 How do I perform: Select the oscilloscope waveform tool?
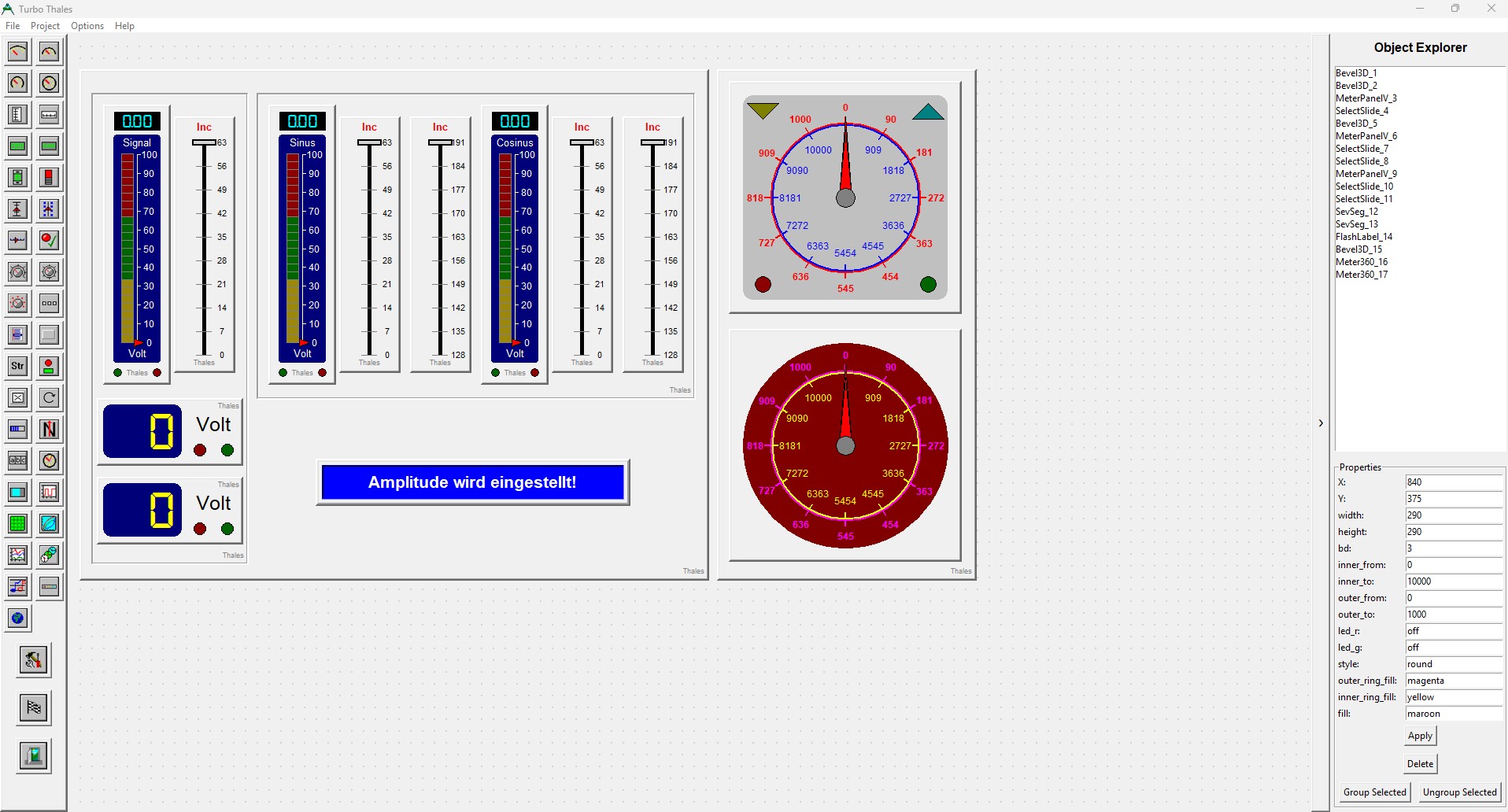[49, 493]
